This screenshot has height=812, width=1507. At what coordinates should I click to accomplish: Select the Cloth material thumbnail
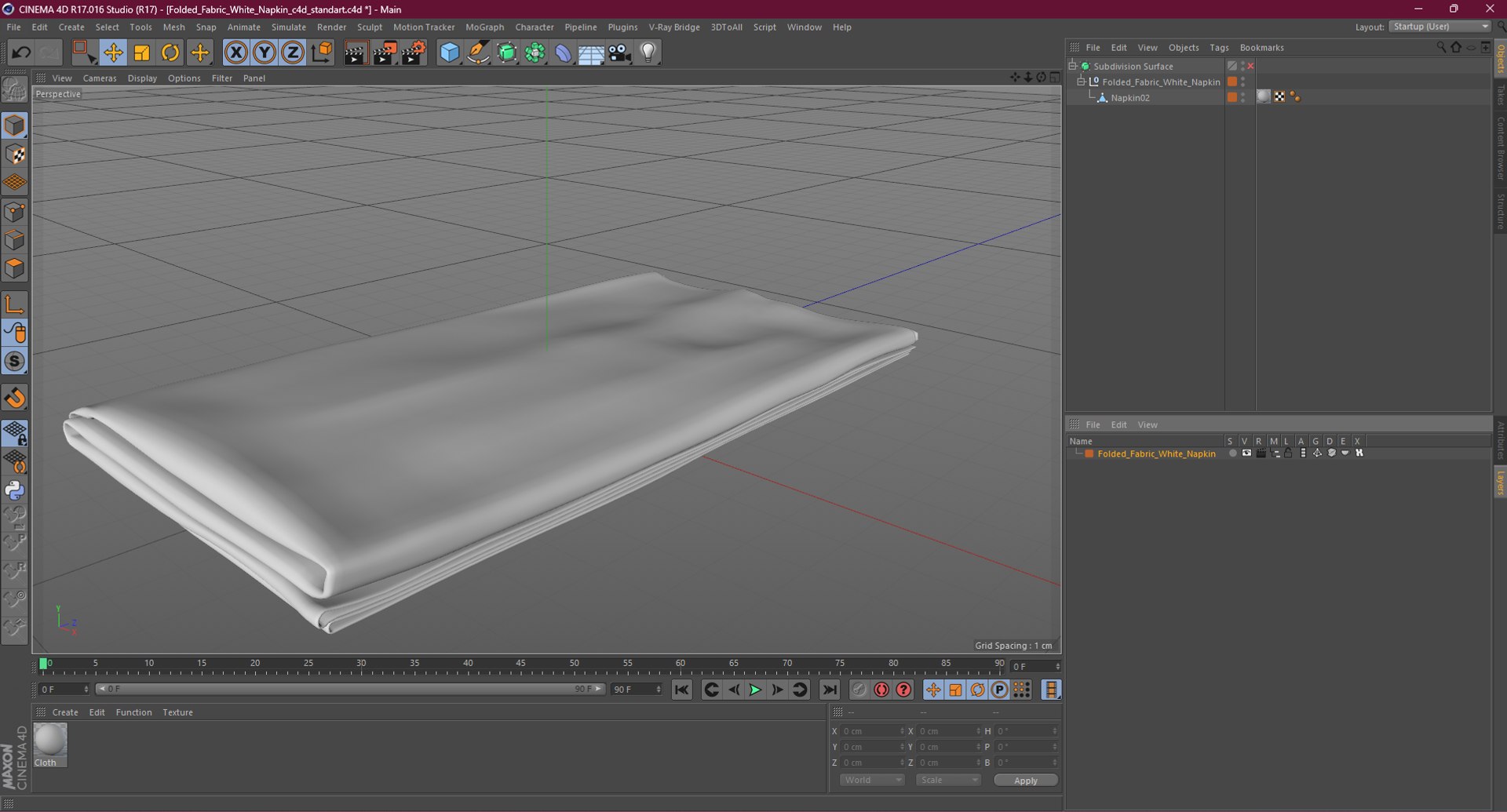(50, 741)
